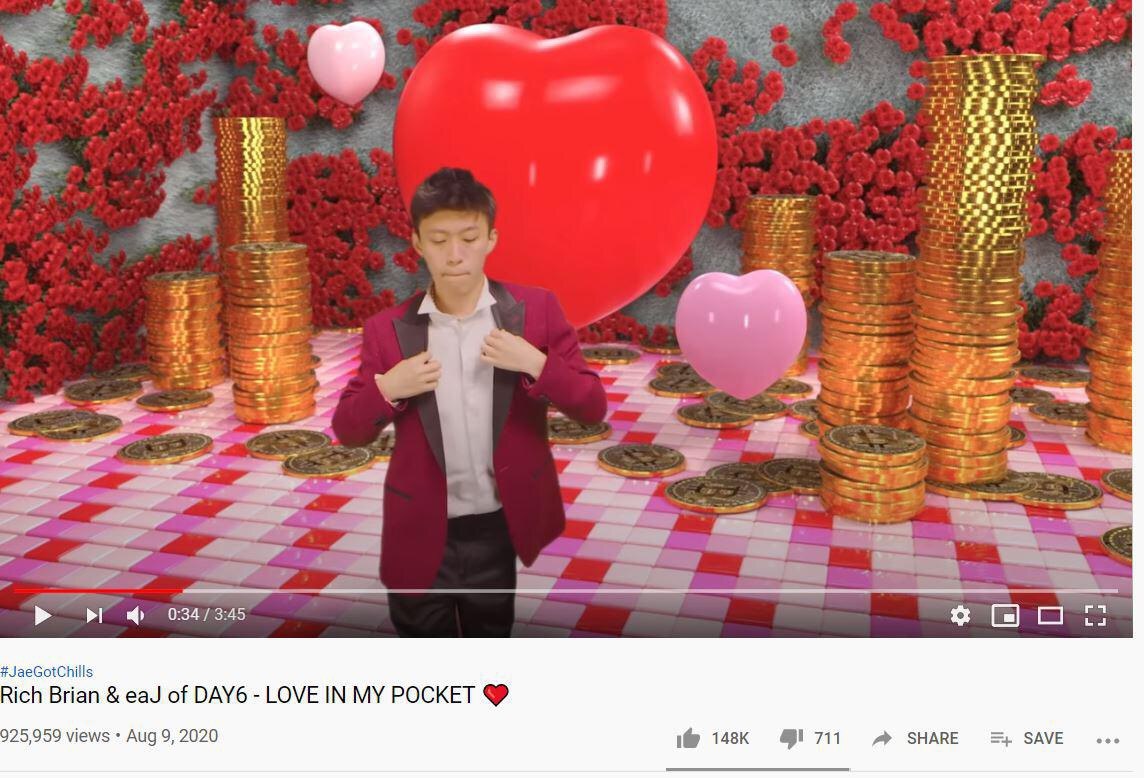Click the 148K likes count
Image resolution: width=1144 pixels, height=778 pixels.
[x=730, y=739]
